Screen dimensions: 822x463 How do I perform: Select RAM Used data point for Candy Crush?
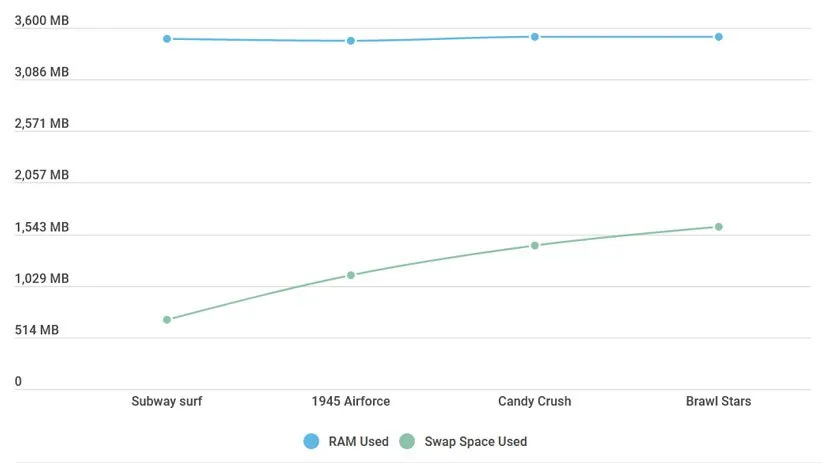(x=535, y=37)
